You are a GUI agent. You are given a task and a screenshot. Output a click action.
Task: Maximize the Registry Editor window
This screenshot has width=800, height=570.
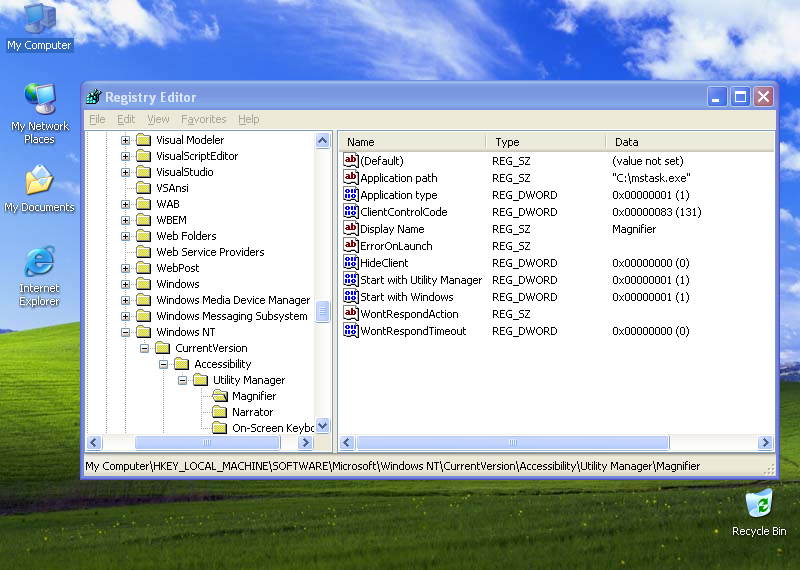point(740,96)
